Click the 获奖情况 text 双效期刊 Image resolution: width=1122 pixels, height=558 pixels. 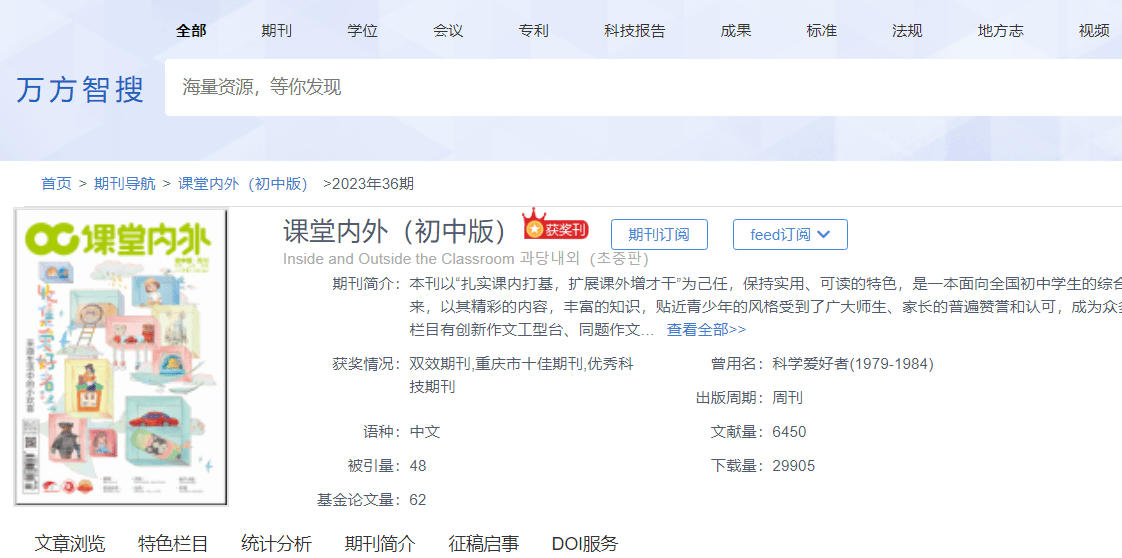point(440,364)
